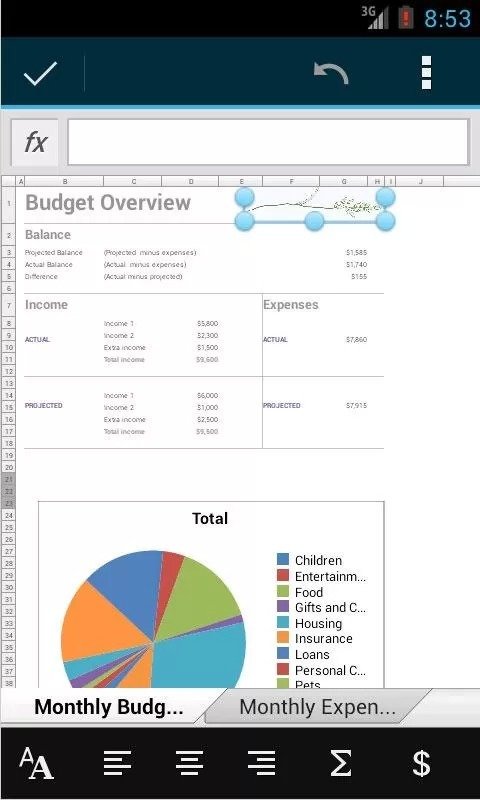This screenshot has height=800, width=480.
Task: Select the Budget Overview title cell
Action: (x=108, y=203)
